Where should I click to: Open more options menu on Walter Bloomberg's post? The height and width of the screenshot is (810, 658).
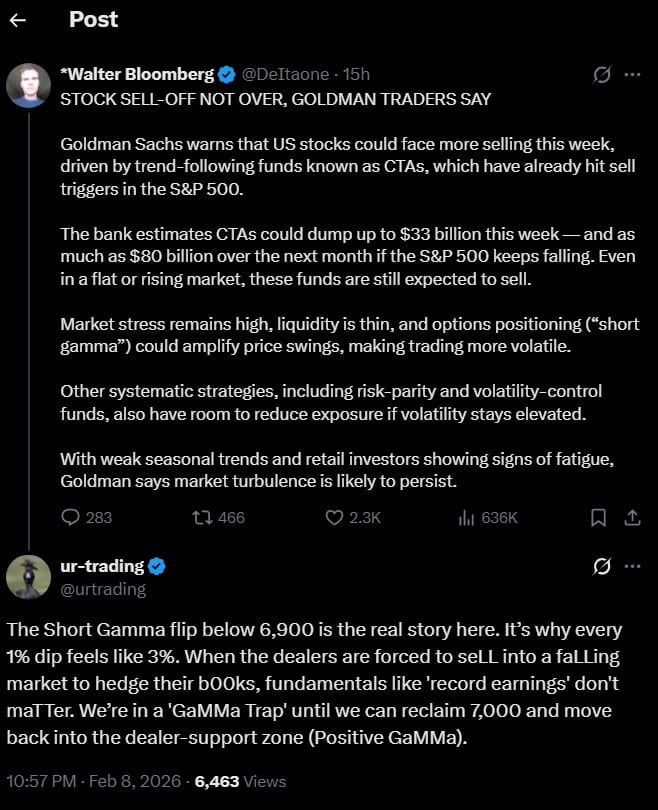pos(632,75)
